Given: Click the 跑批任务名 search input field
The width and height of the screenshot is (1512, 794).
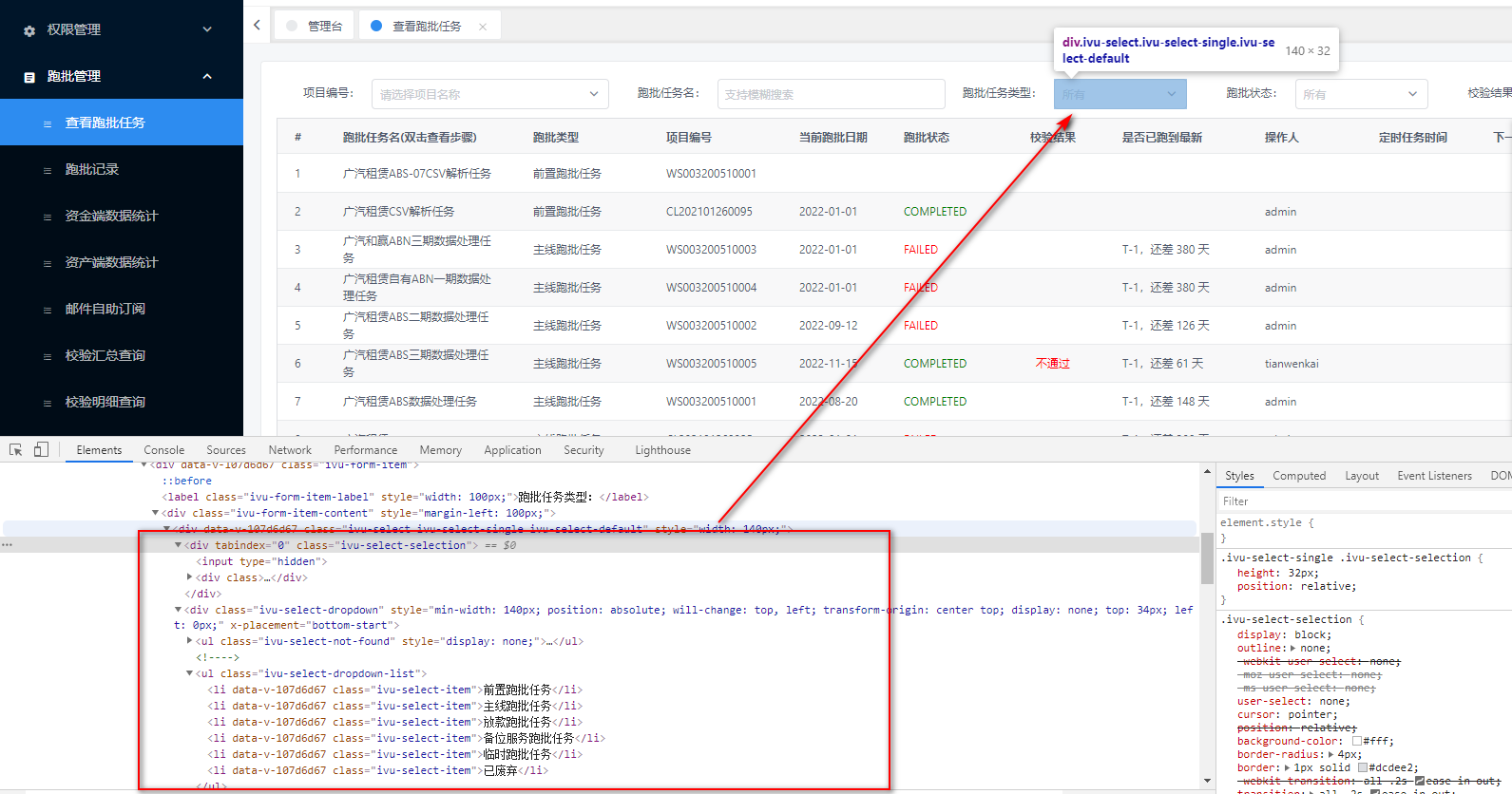Looking at the screenshot, I should click(832, 94).
